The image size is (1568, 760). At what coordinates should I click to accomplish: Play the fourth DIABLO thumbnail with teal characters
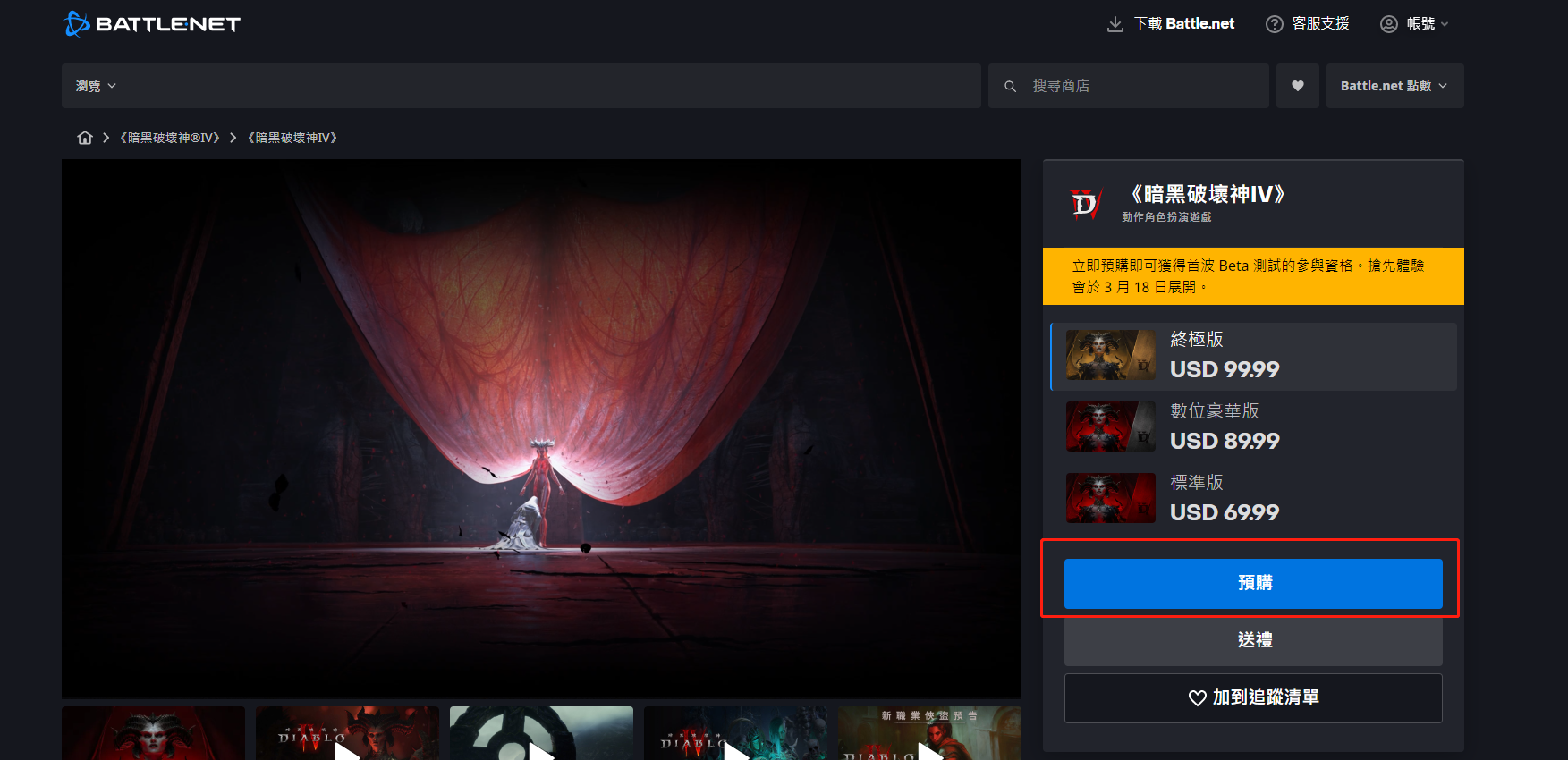[x=735, y=733]
